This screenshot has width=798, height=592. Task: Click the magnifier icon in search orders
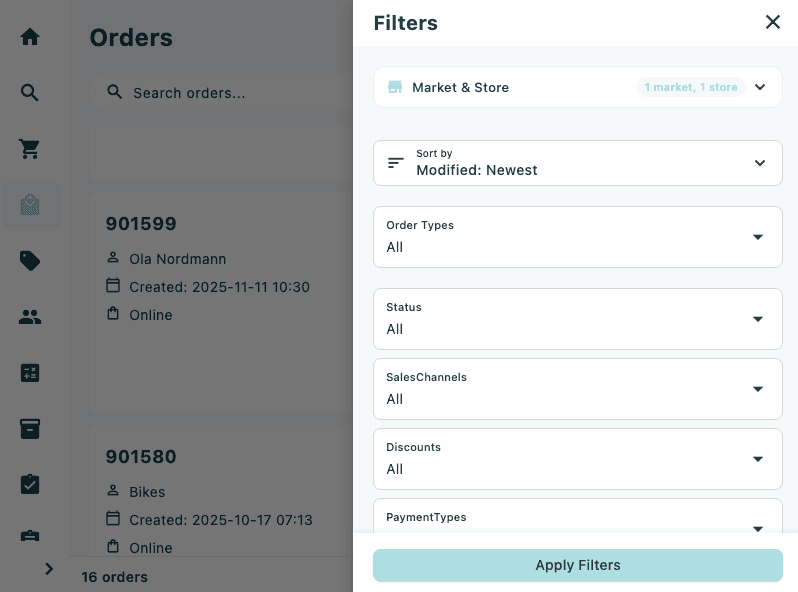point(115,92)
